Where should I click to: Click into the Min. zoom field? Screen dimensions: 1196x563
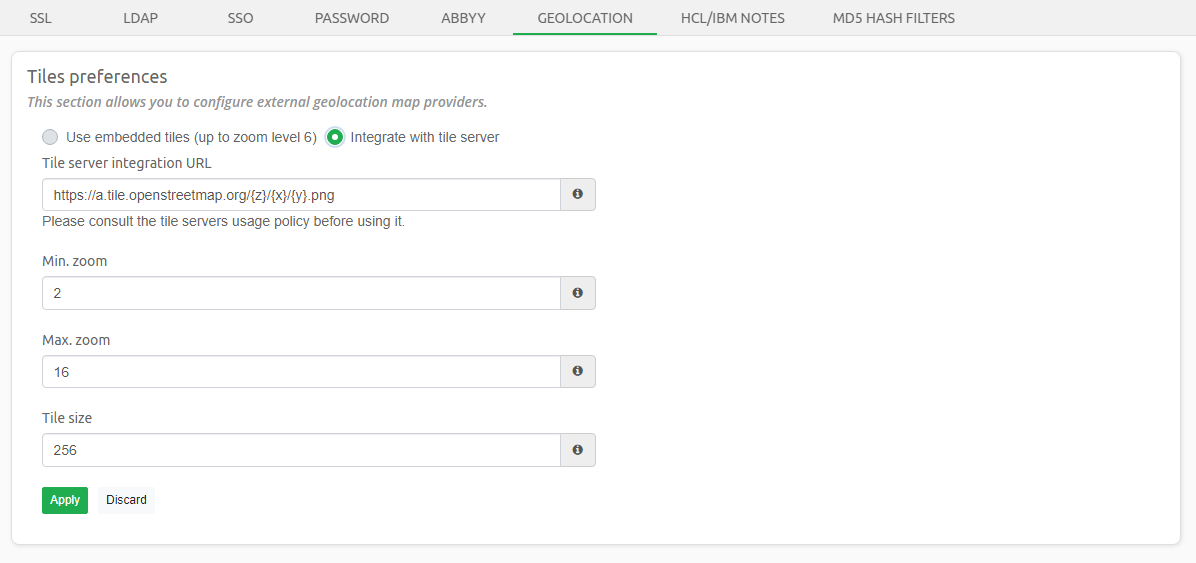pos(301,293)
